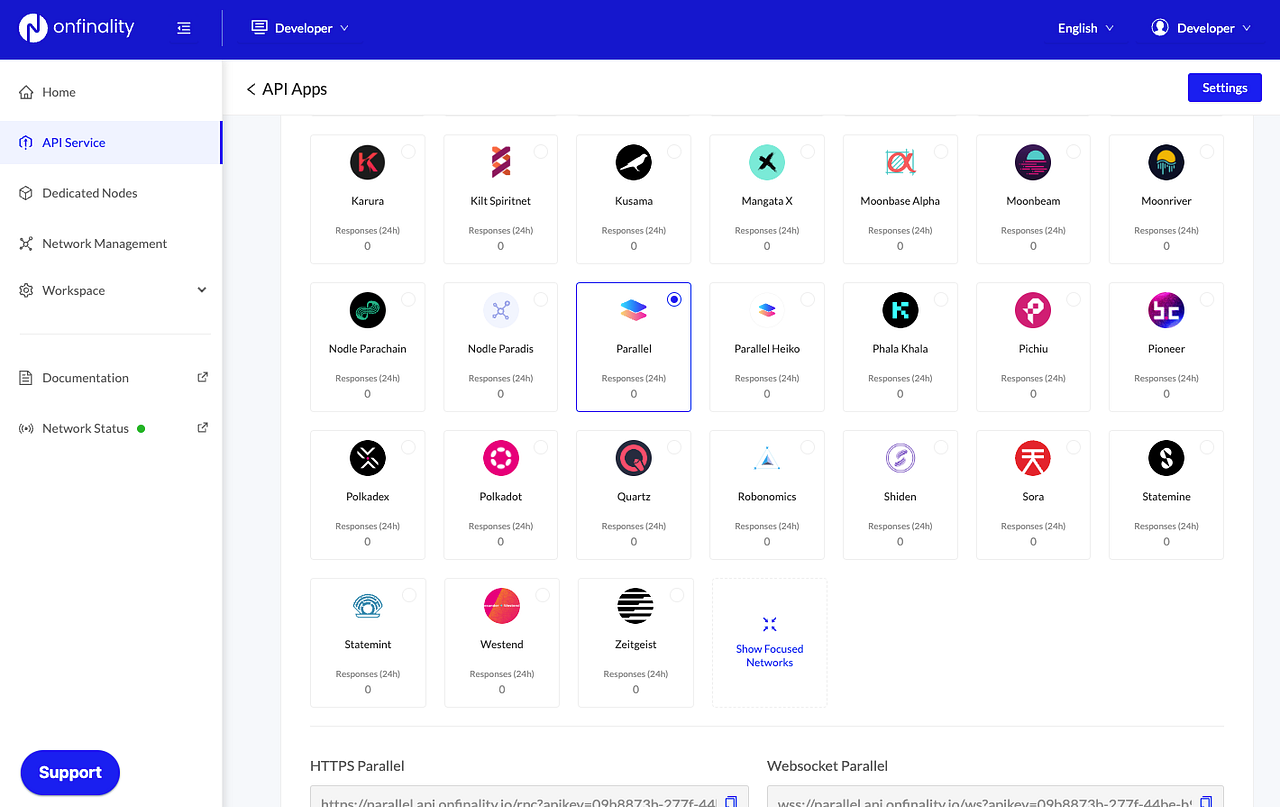Select the Moonbeam radio button

tap(1073, 151)
